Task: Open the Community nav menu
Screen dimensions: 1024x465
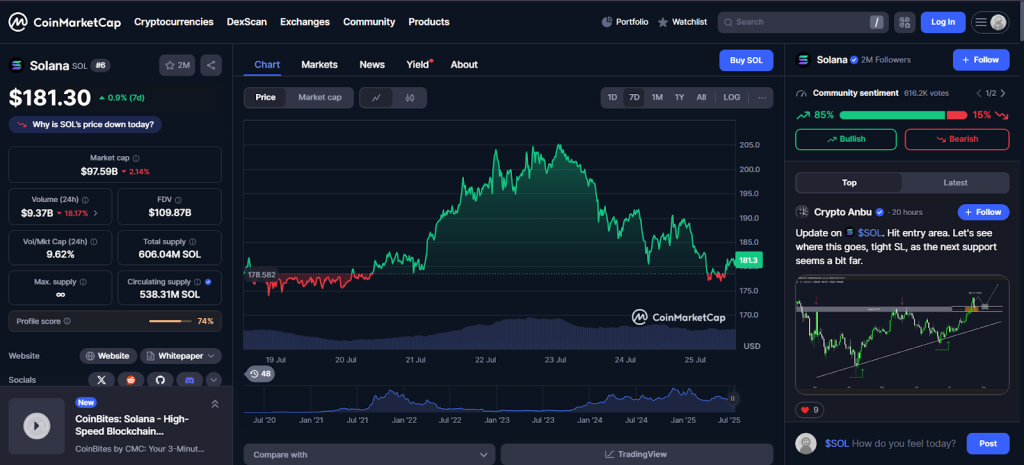Action: point(369,22)
